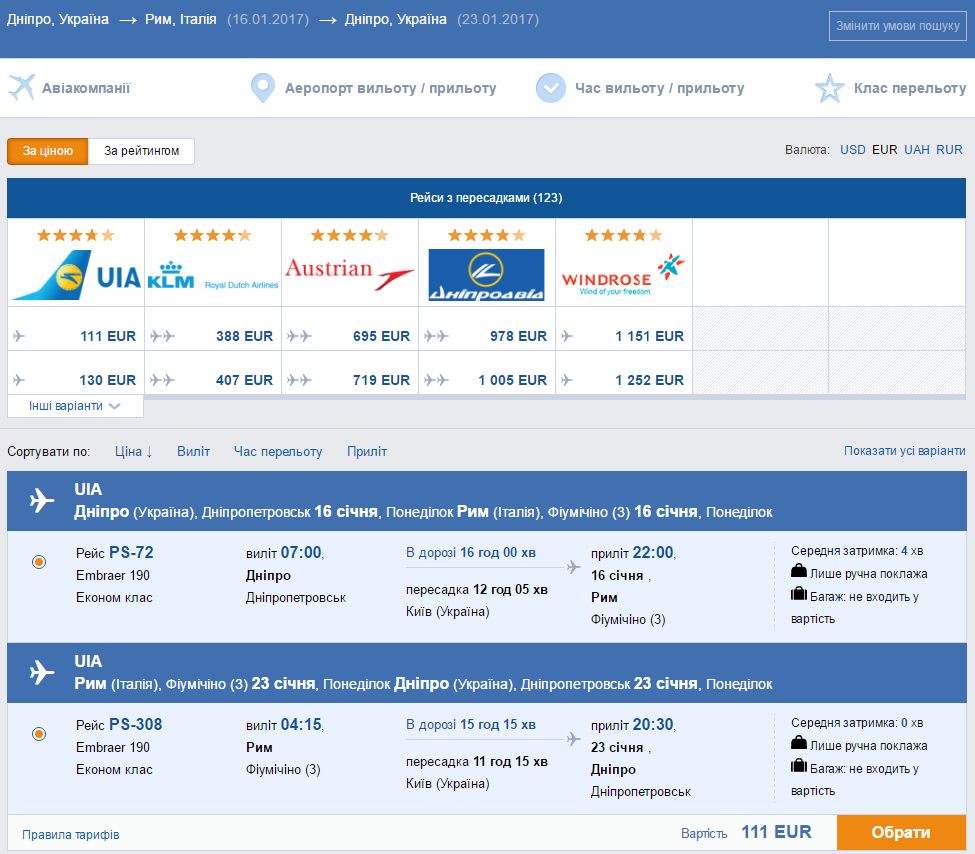Click the Дніпроавіа airline logo

(486, 275)
